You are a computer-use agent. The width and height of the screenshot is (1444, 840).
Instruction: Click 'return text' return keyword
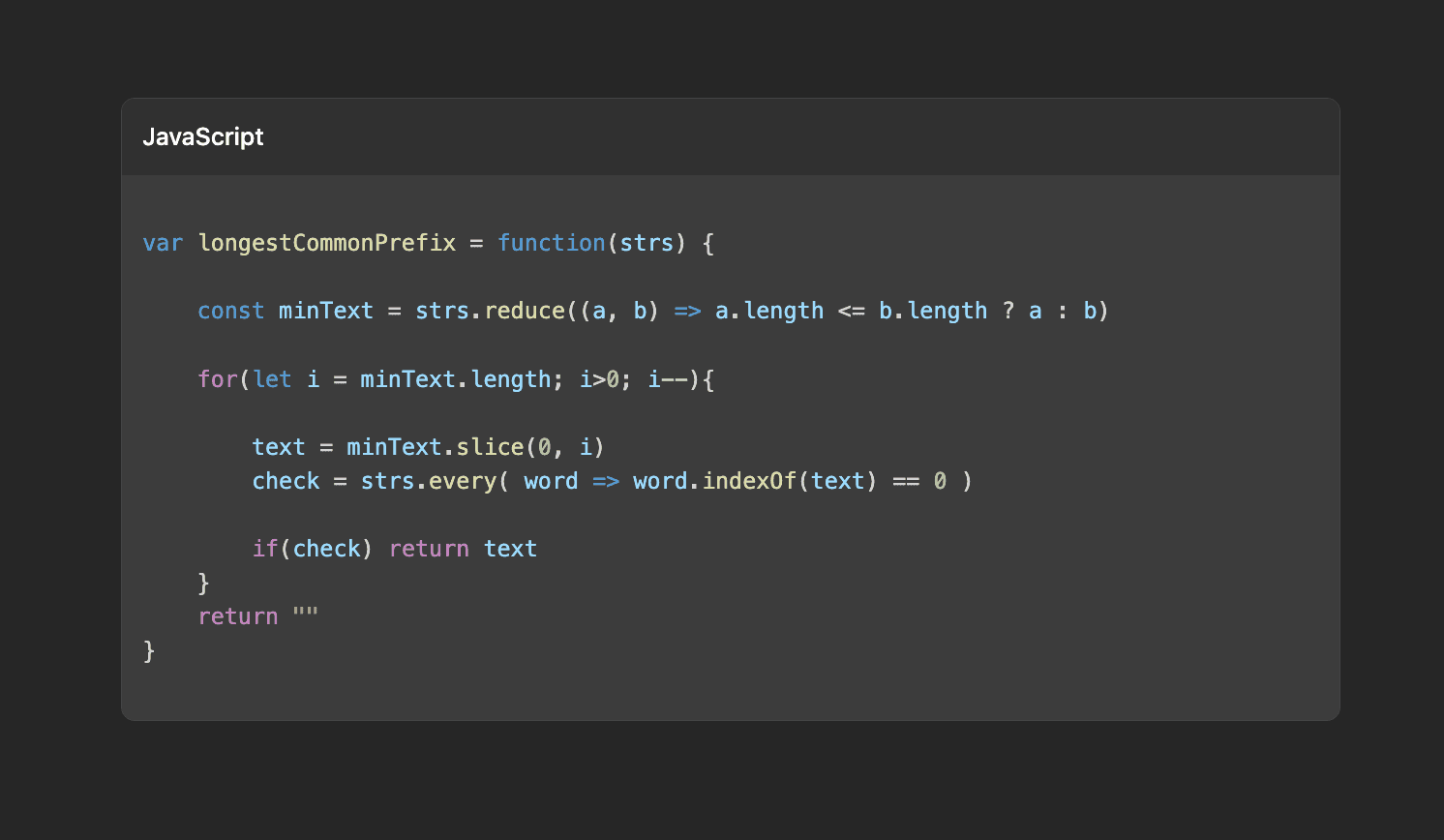(429, 549)
